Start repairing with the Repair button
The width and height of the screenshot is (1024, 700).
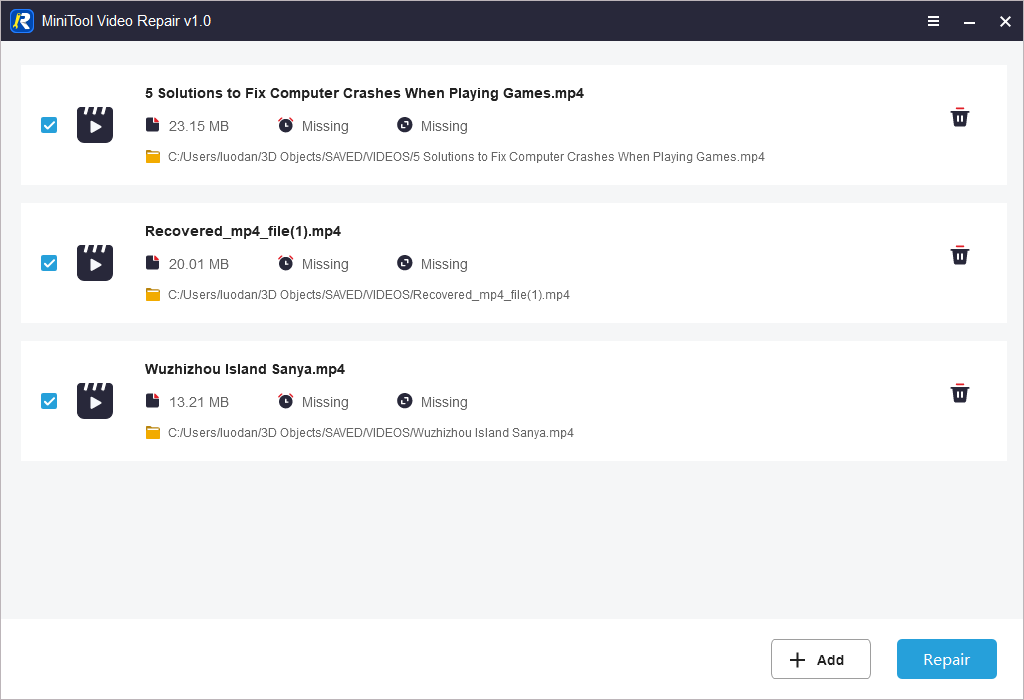coord(946,659)
